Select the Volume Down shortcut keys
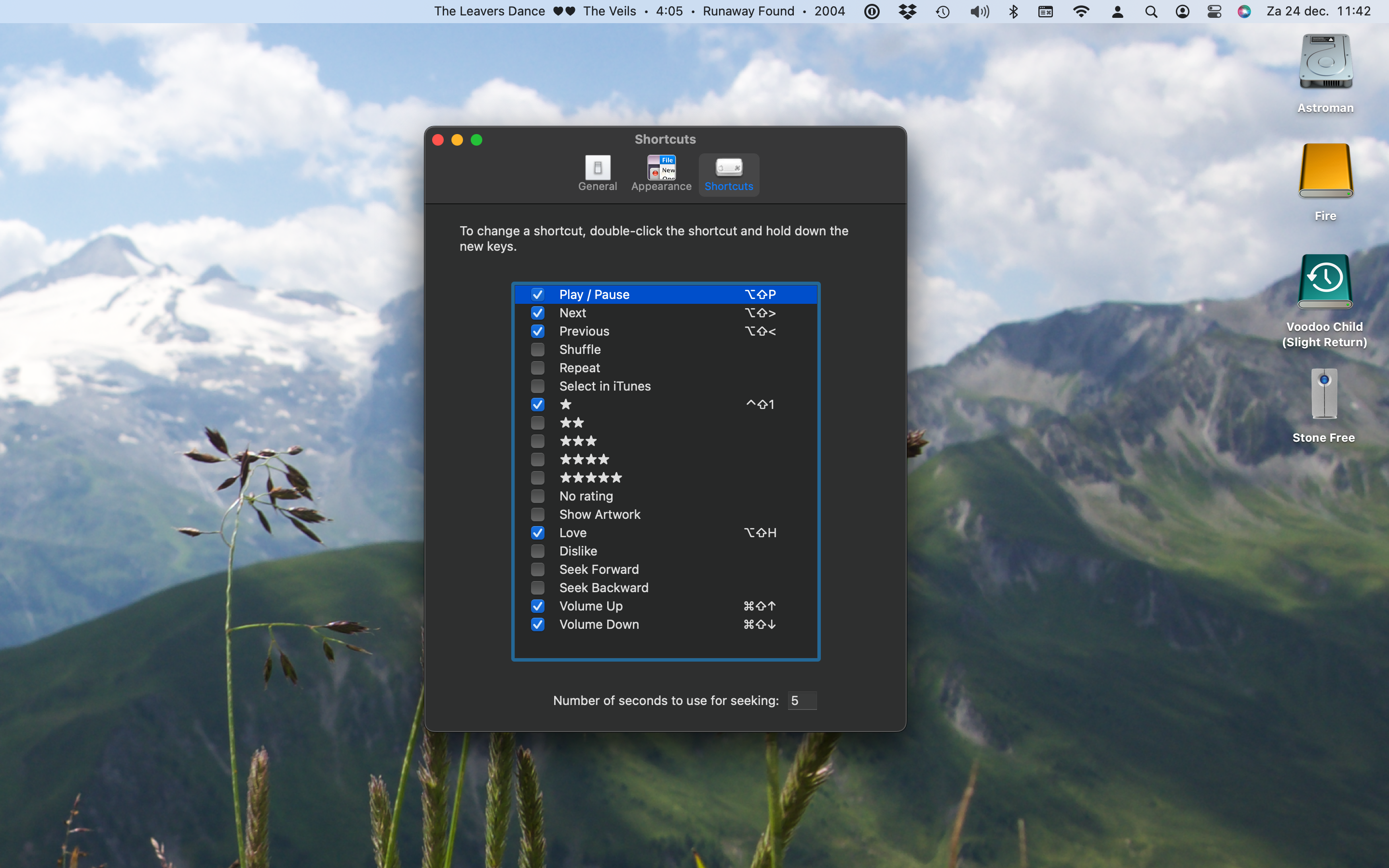The image size is (1389, 868). [x=760, y=624]
